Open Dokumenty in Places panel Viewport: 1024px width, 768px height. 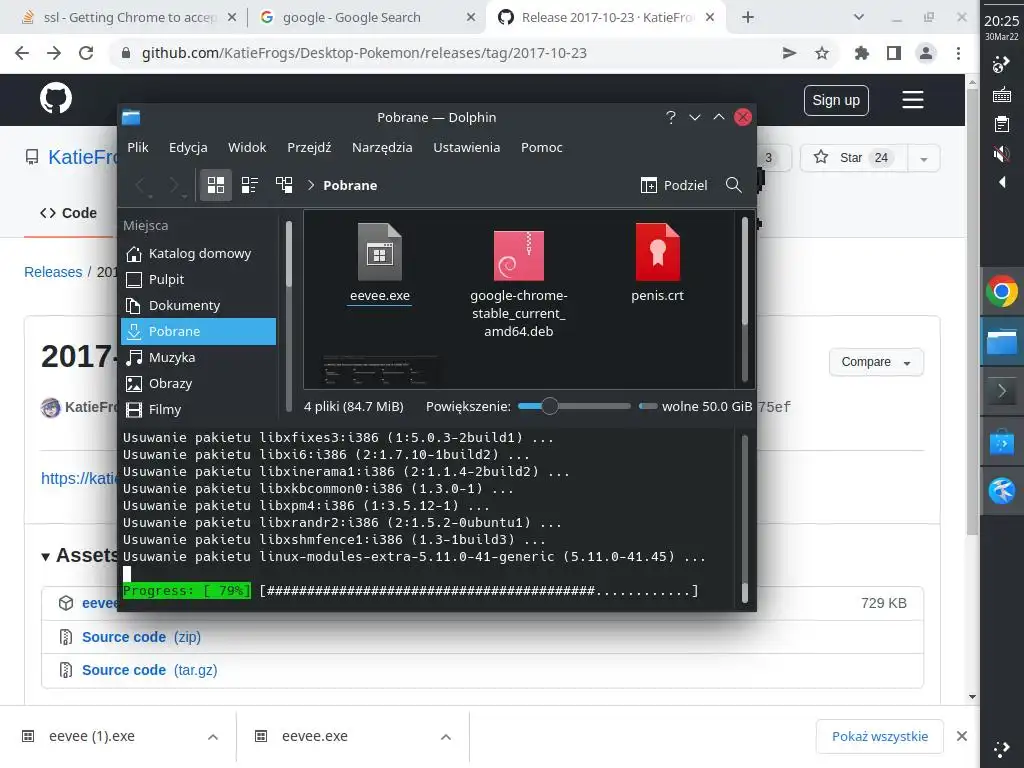coord(199,306)
